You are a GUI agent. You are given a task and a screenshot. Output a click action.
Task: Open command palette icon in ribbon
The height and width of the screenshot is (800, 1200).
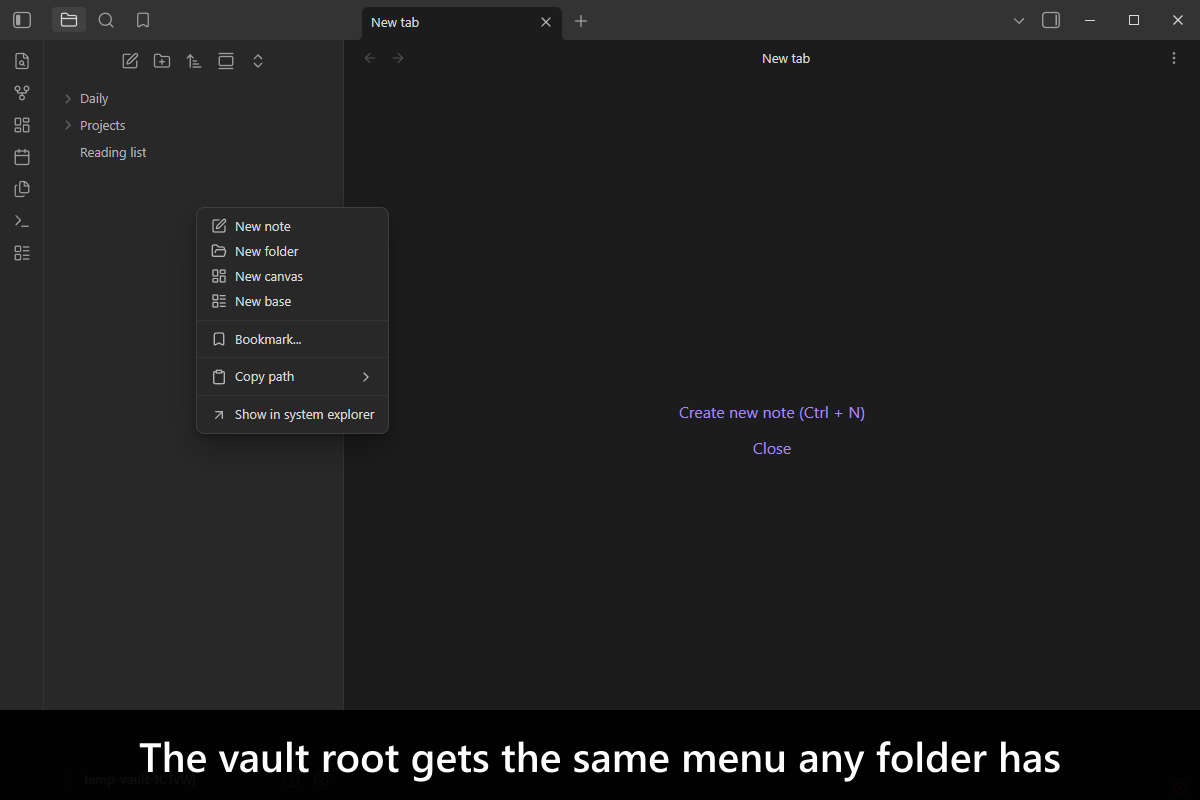coord(22,221)
